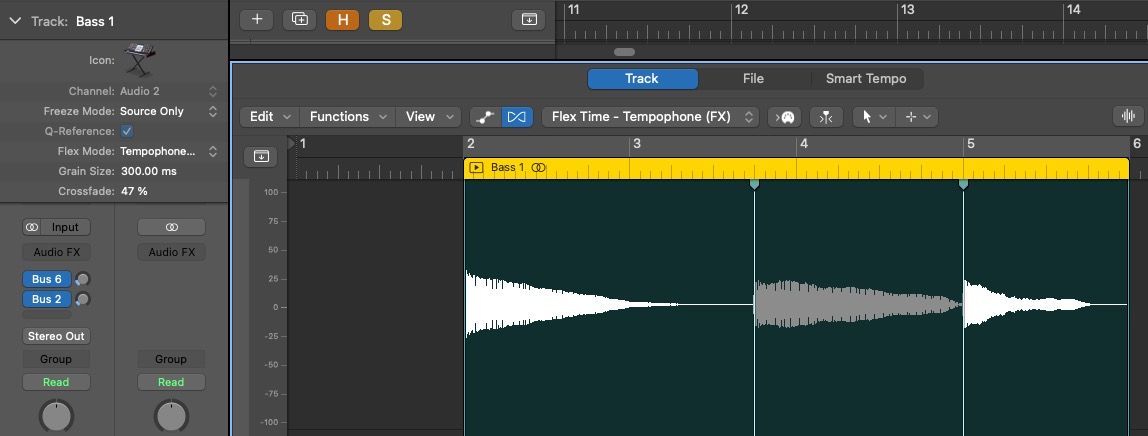Adjust the Bus 6 send level knob
1148x436 pixels.
click(83, 279)
